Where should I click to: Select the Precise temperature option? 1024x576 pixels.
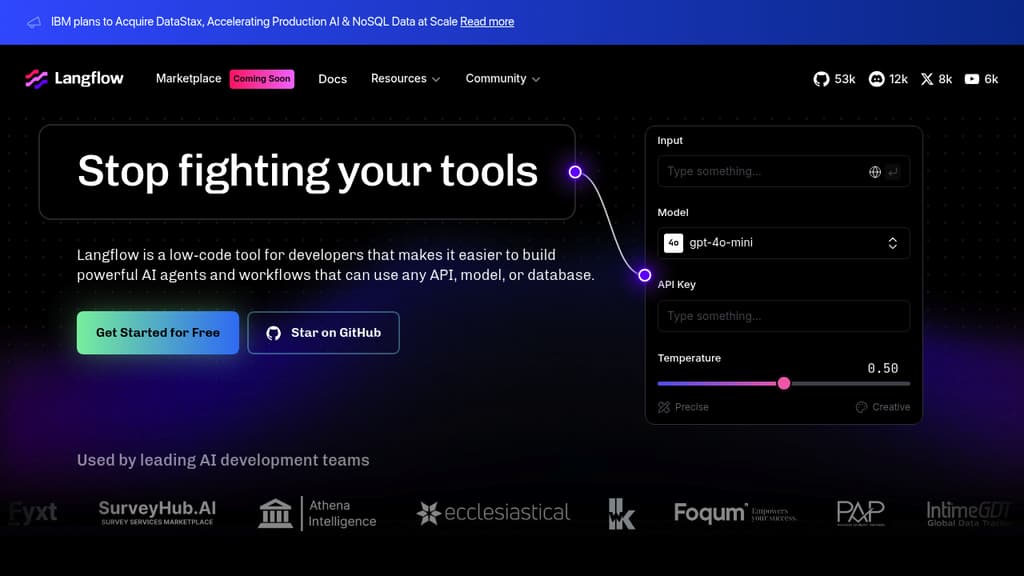point(683,407)
